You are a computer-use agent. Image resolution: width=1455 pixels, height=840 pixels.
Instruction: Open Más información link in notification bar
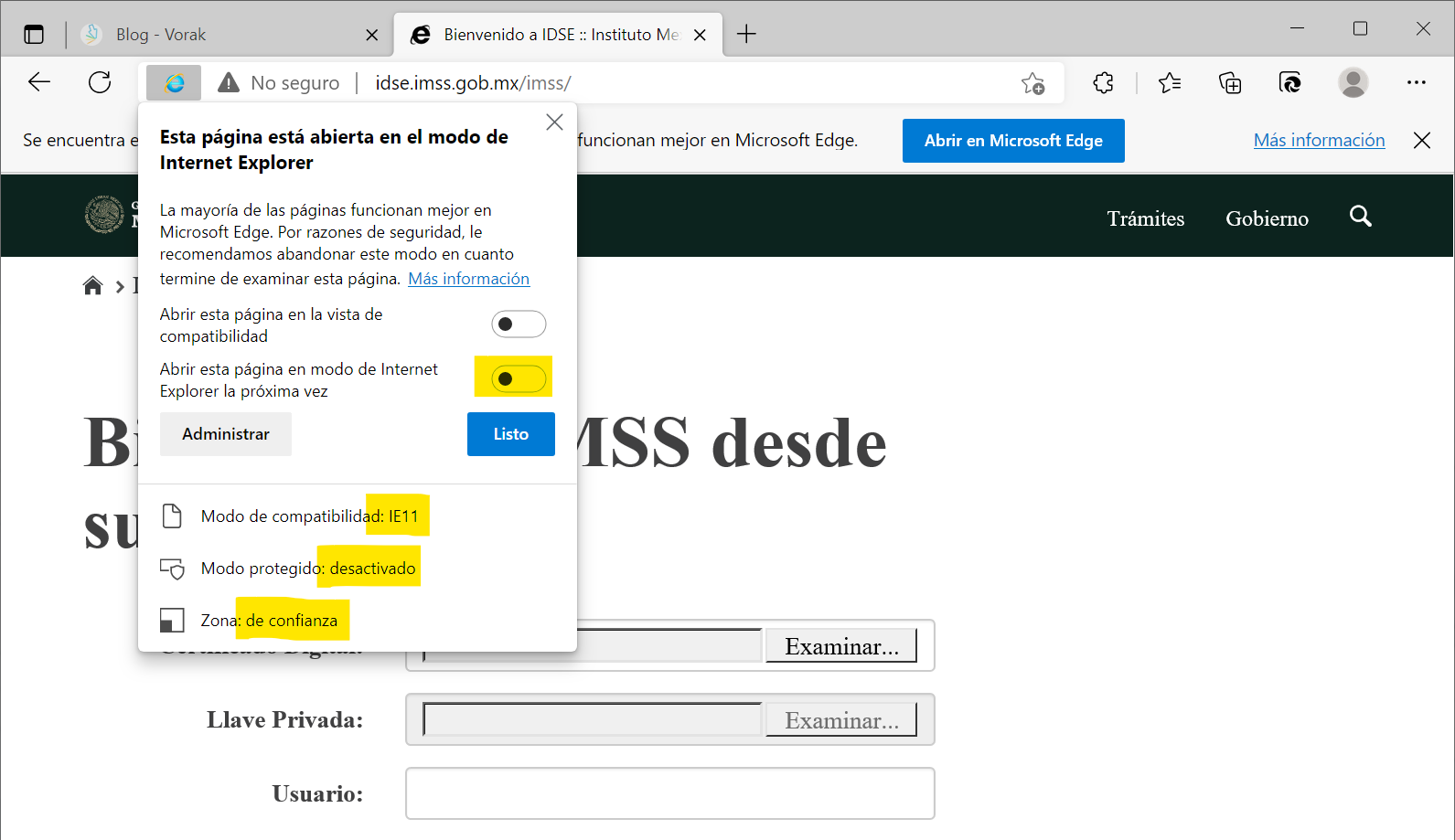click(x=1319, y=140)
